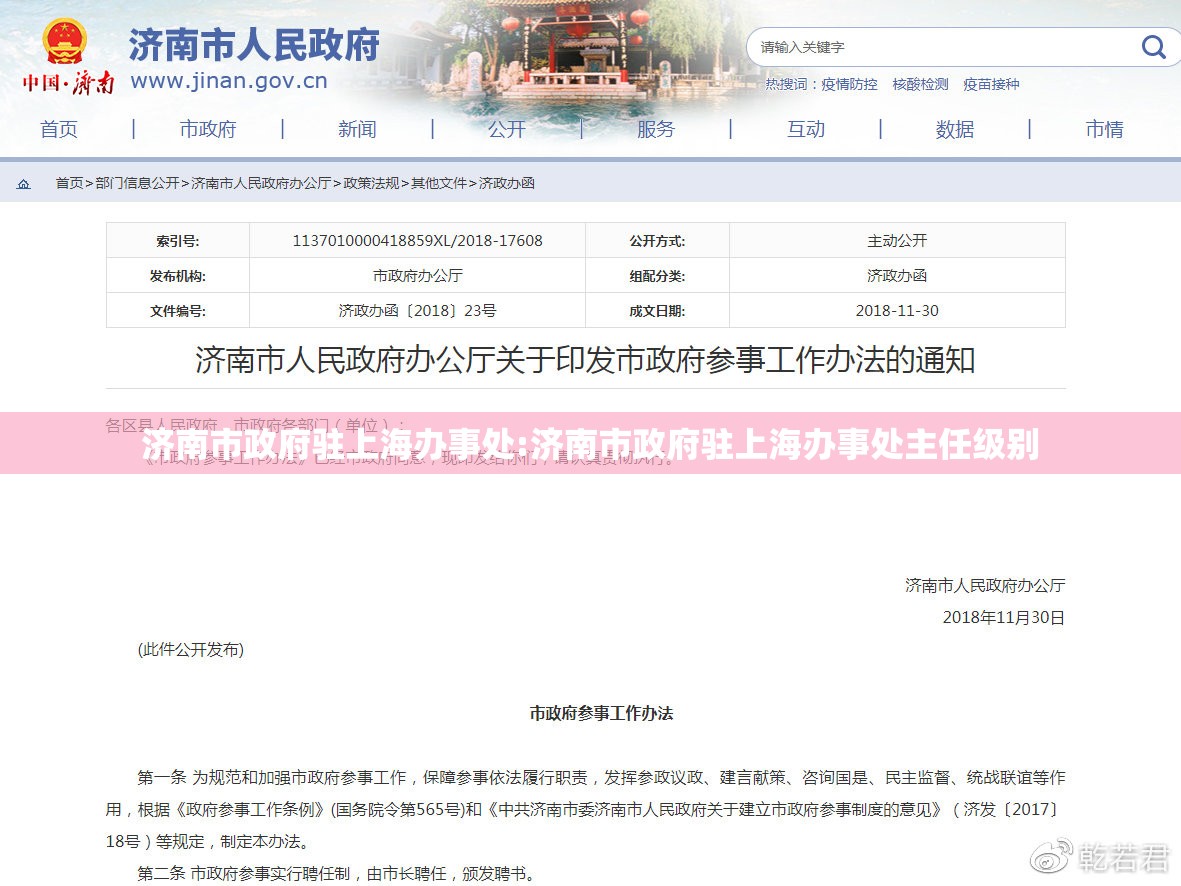Image resolution: width=1181 pixels, height=886 pixels.
Task: Click the 首页 breadcrumb link
Action: (69, 183)
